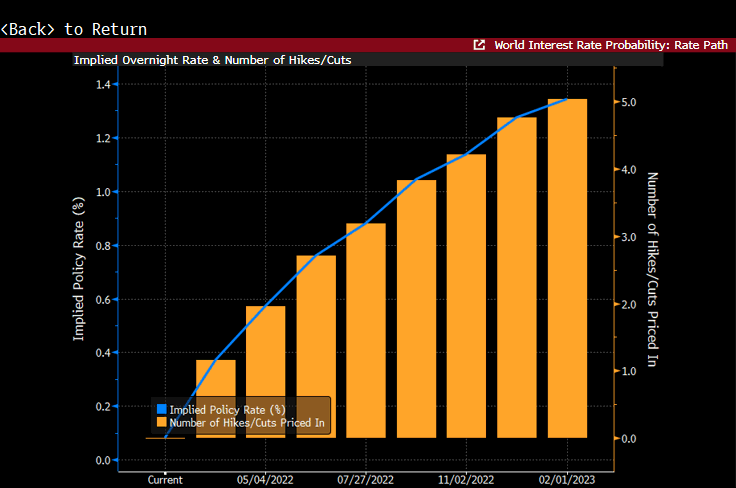Toggle Number of Hikes/Cuts Priced In legend entry
This screenshot has width=736, height=488.
click(248, 423)
